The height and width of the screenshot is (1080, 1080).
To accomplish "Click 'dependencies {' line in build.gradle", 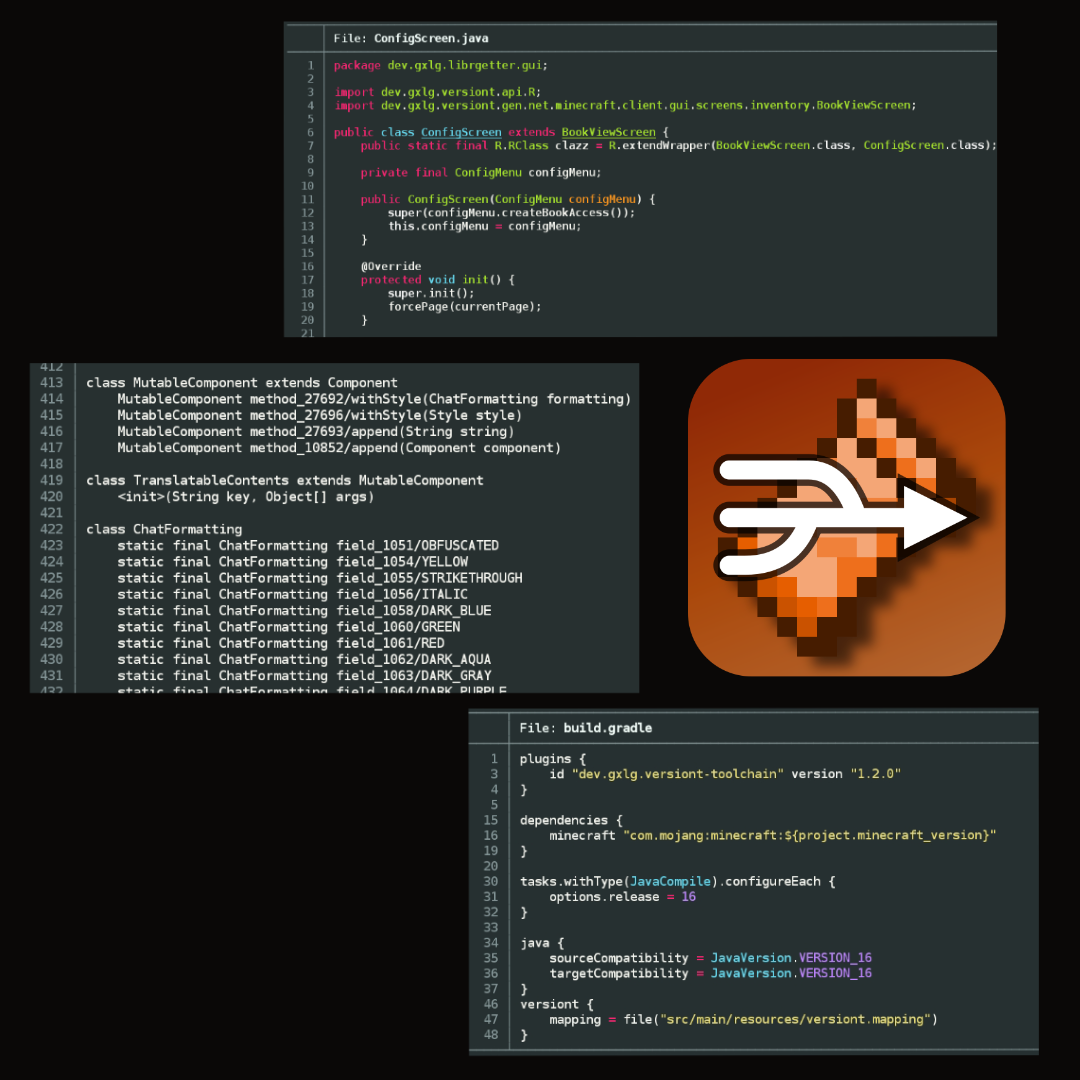I will [x=571, y=820].
